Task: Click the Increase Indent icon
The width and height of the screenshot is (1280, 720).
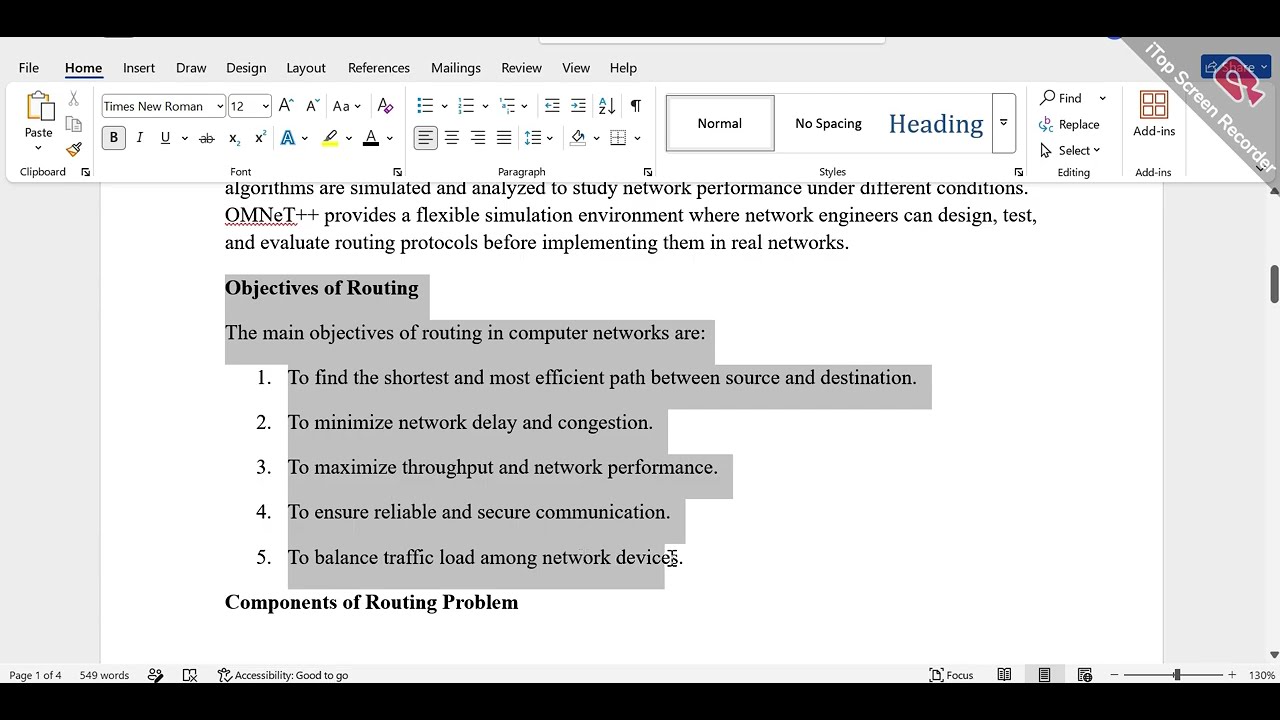Action: (578, 106)
